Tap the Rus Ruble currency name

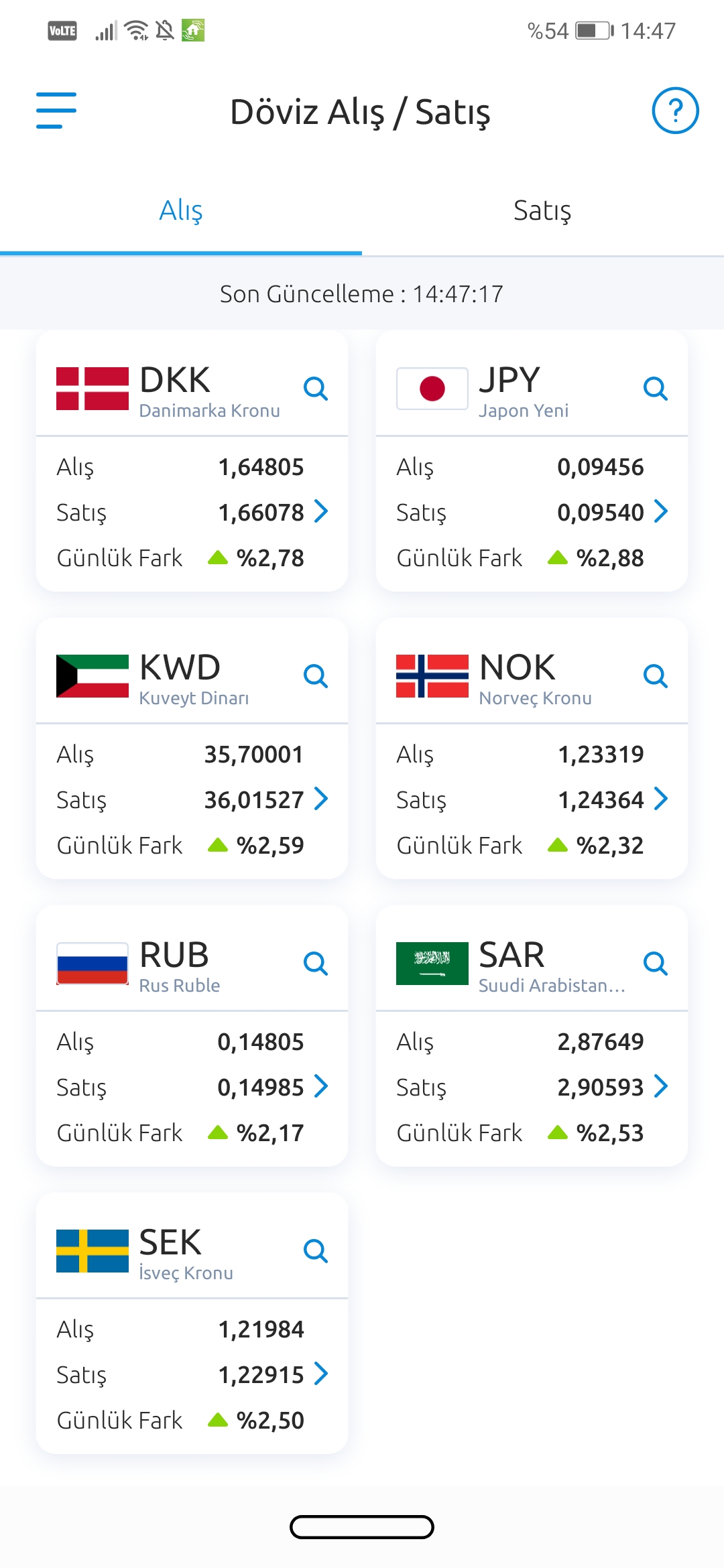[180, 986]
